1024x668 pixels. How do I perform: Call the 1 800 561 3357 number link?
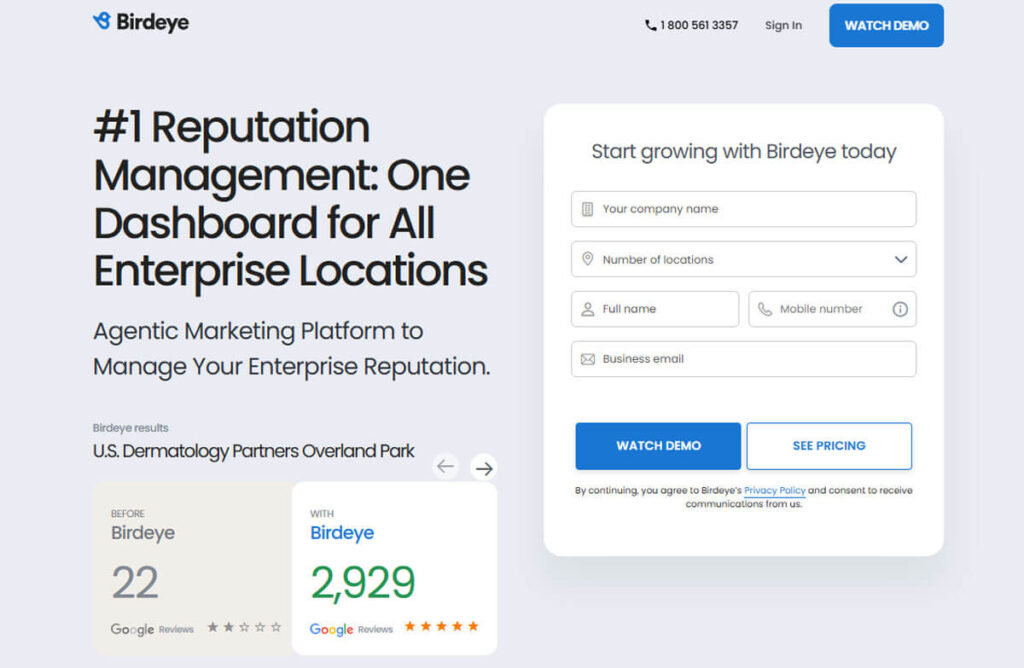pos(699,26)
